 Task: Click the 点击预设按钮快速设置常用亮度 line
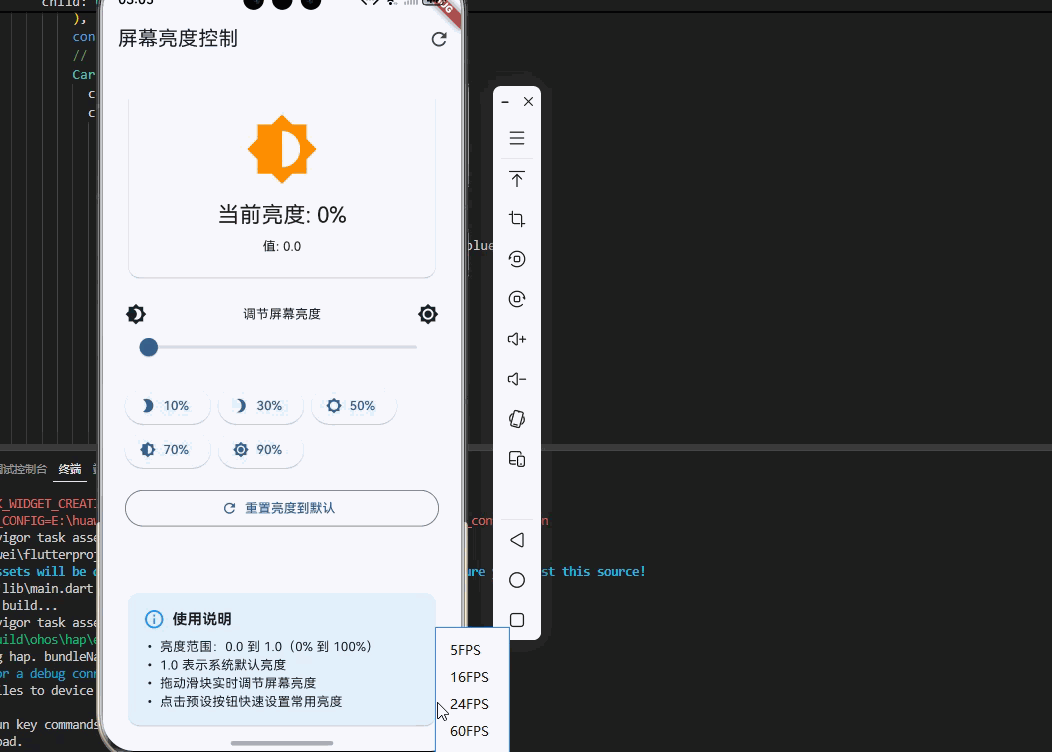(x=251, y=702)
